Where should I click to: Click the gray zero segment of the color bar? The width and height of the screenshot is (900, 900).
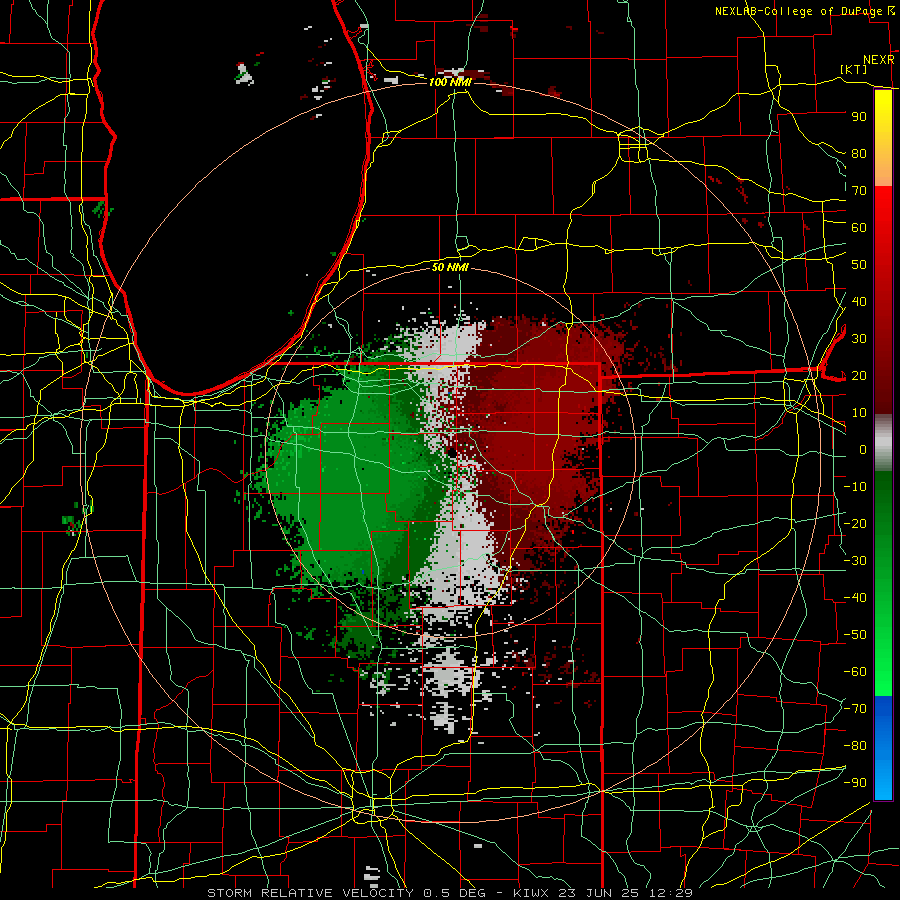[x=883, y=443]
